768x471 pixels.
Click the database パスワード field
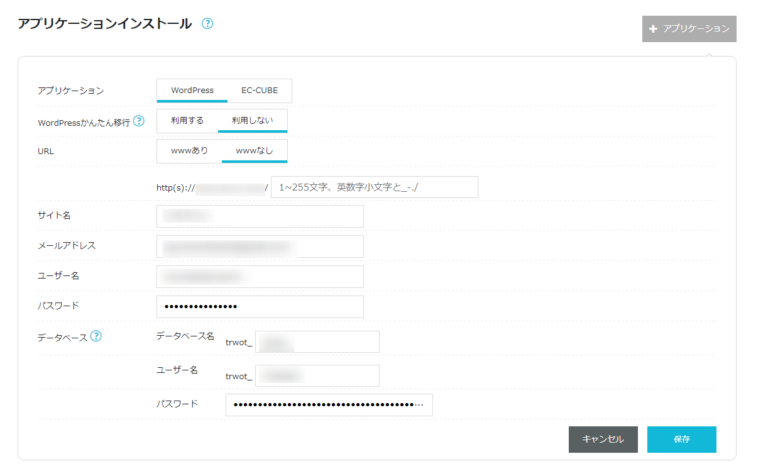point(328,405)
